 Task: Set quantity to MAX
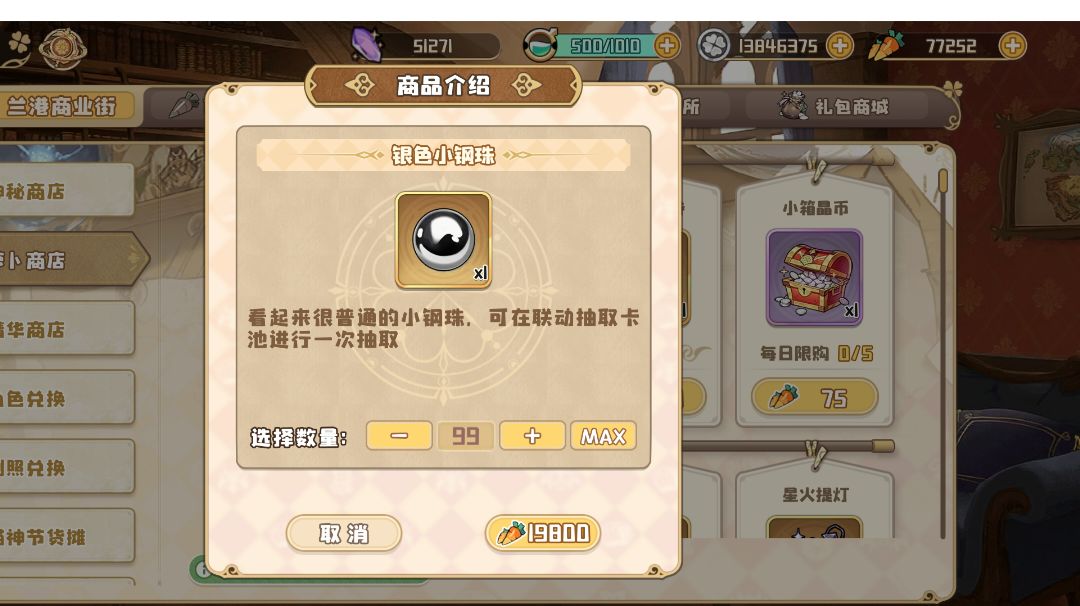[x=603, y=436]
